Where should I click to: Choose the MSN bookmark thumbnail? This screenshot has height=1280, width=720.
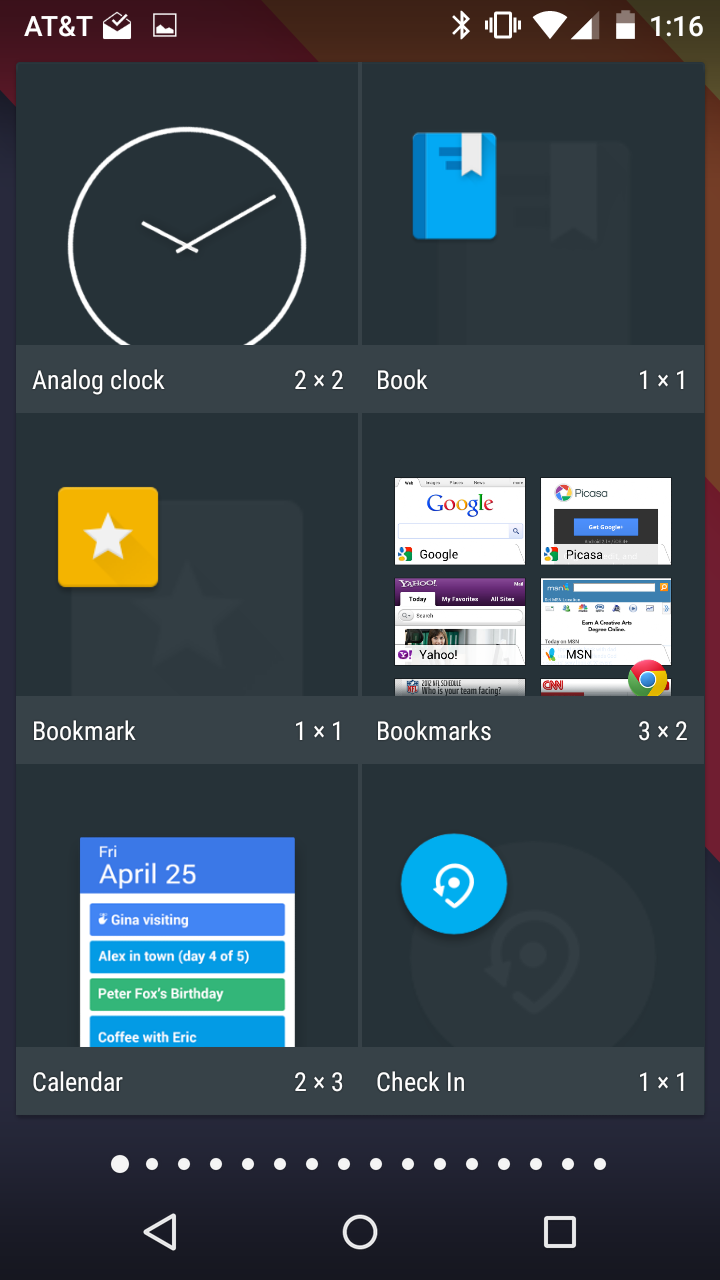click(606, 621)
